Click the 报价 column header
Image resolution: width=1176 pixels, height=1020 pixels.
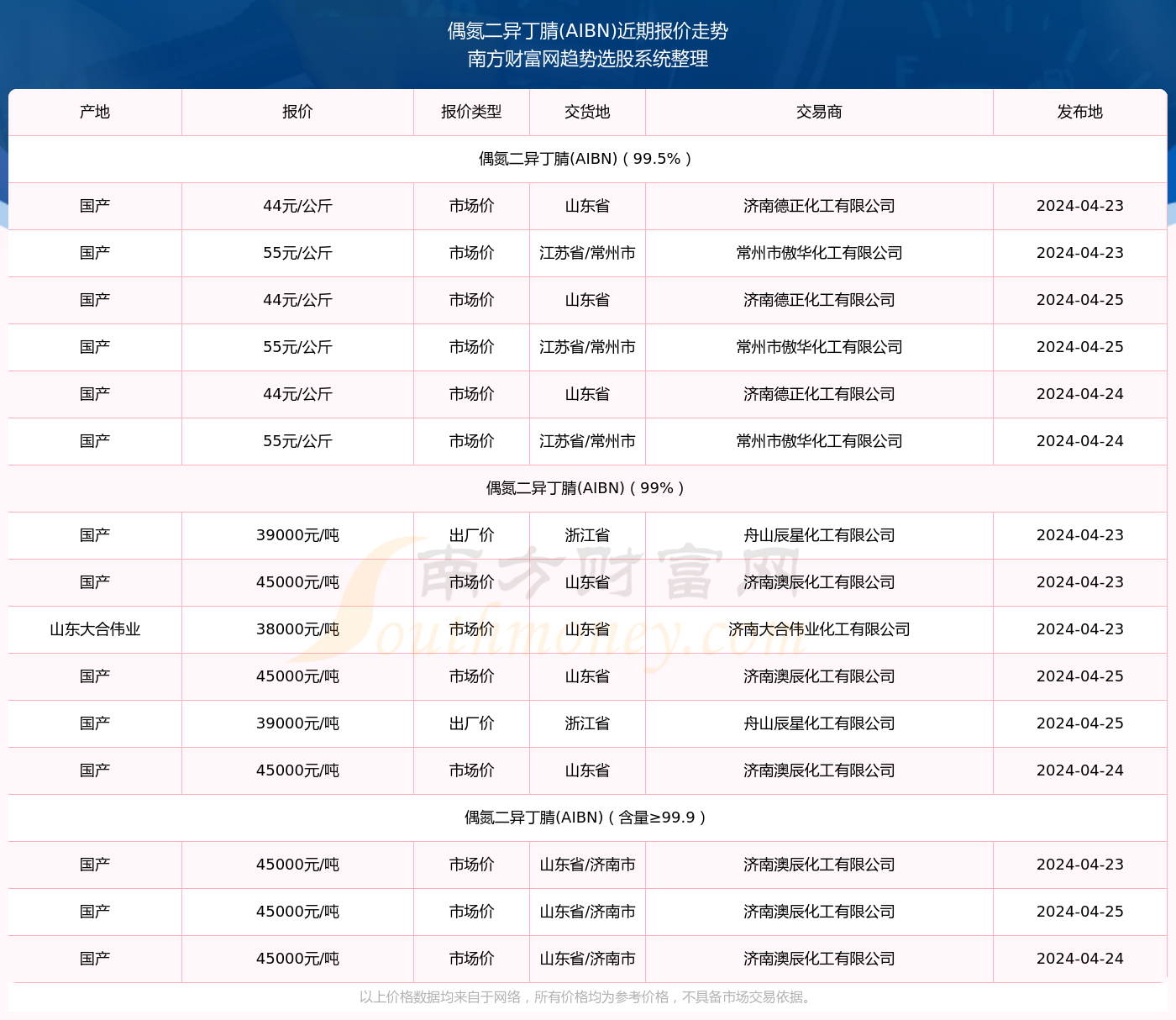pyautogui.click(x=297, y=112)
